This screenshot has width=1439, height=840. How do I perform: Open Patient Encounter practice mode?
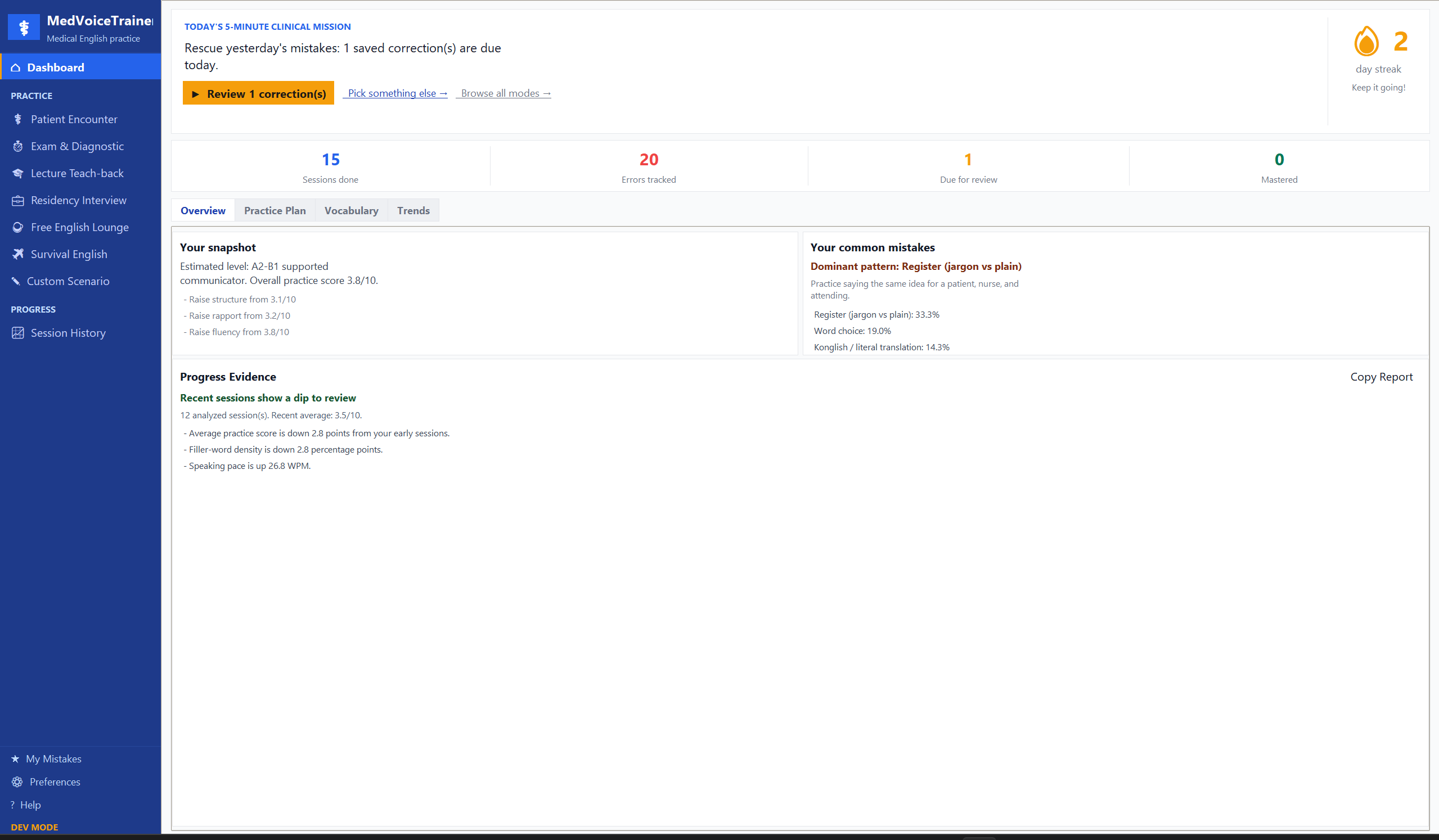pyautogui.click(x=80, y=119)
